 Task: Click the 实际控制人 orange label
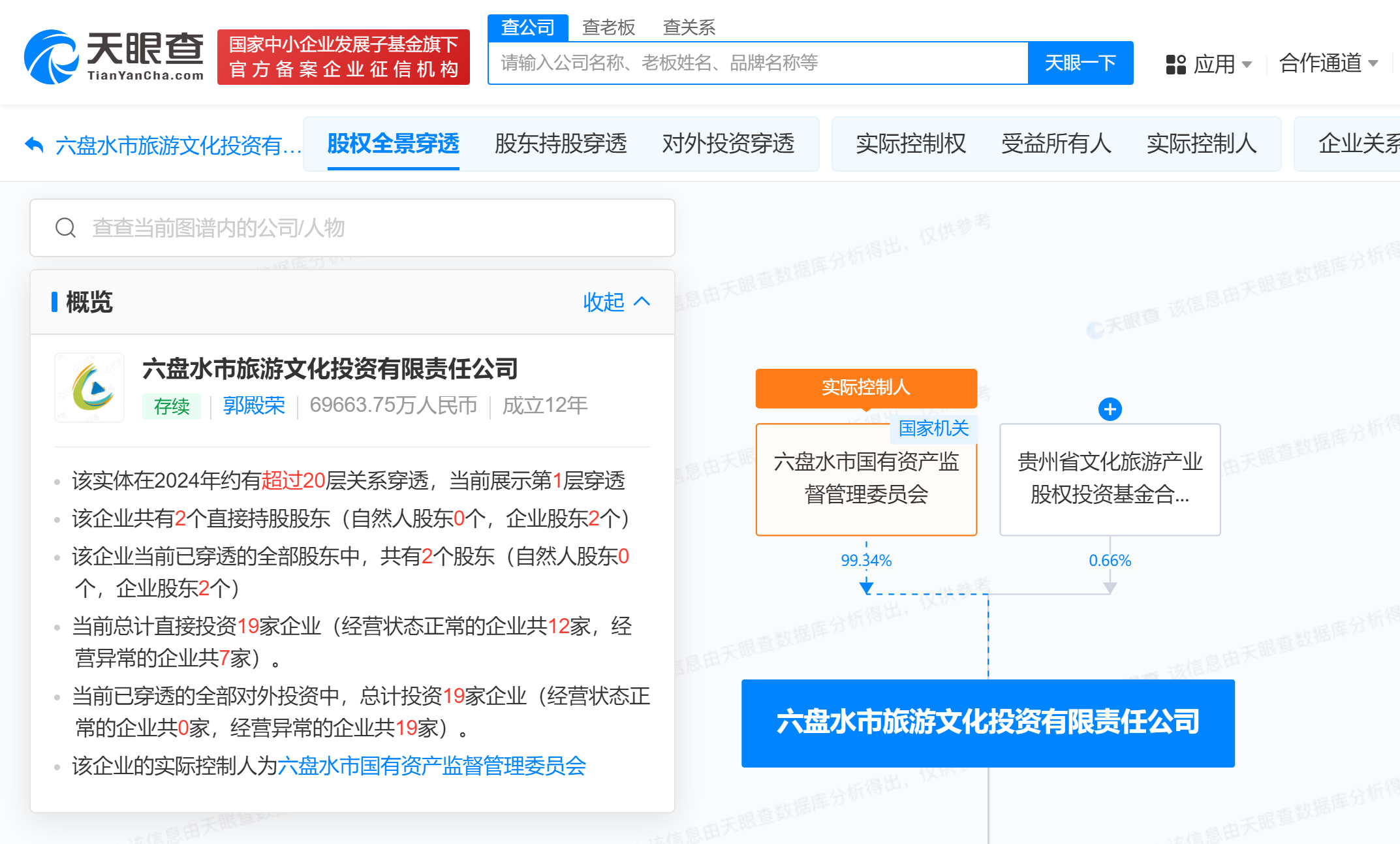(866, 388)
